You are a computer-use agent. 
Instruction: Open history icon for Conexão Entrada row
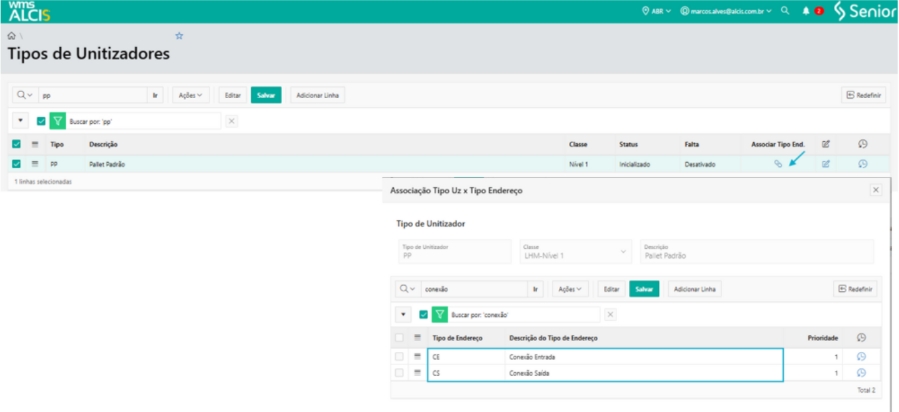[x=861, y=356]
